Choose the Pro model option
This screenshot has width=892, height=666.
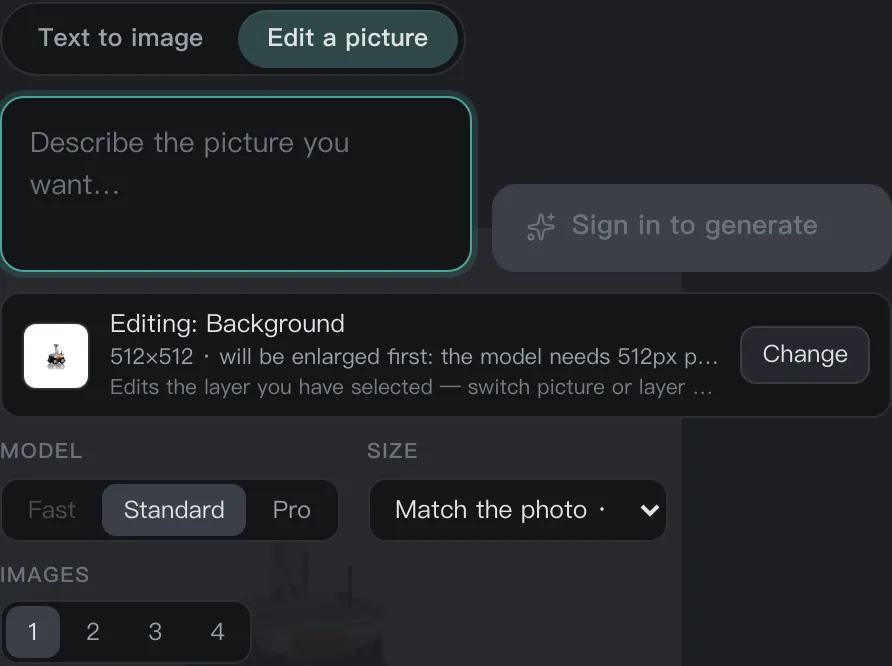(x=291, y=510)
